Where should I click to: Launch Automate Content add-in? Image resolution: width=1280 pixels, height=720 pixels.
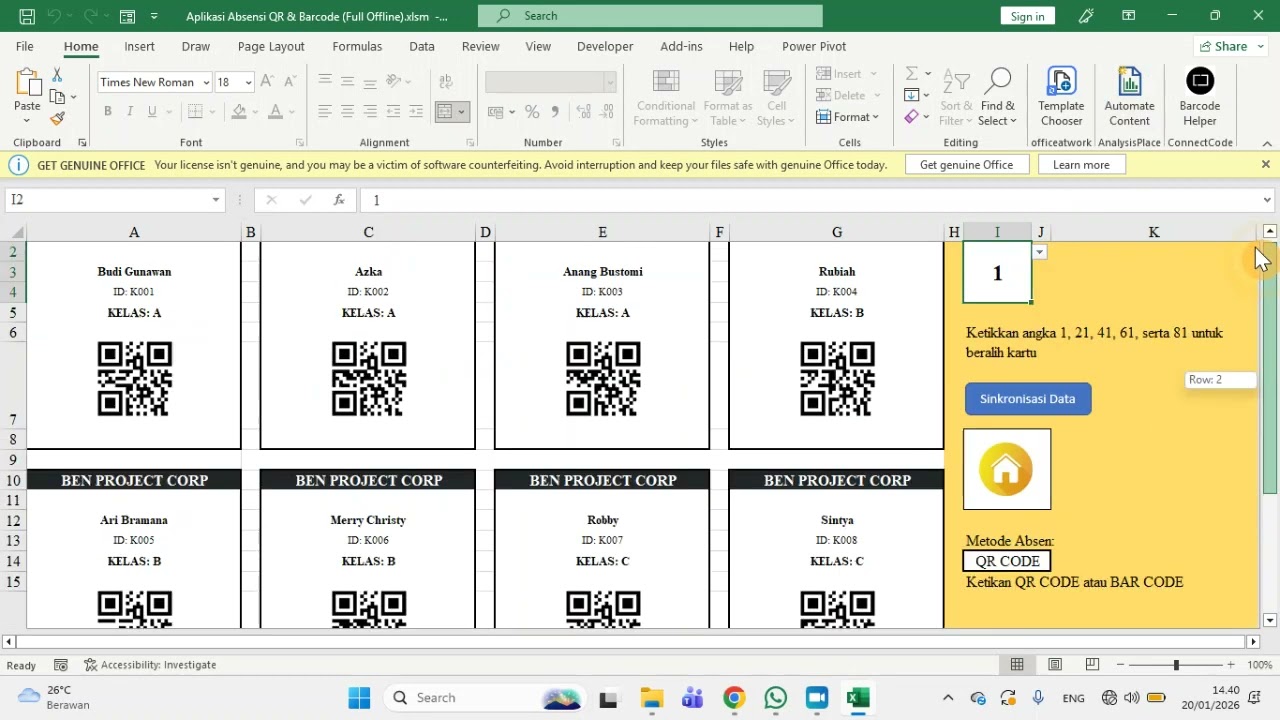(1129, 98)
